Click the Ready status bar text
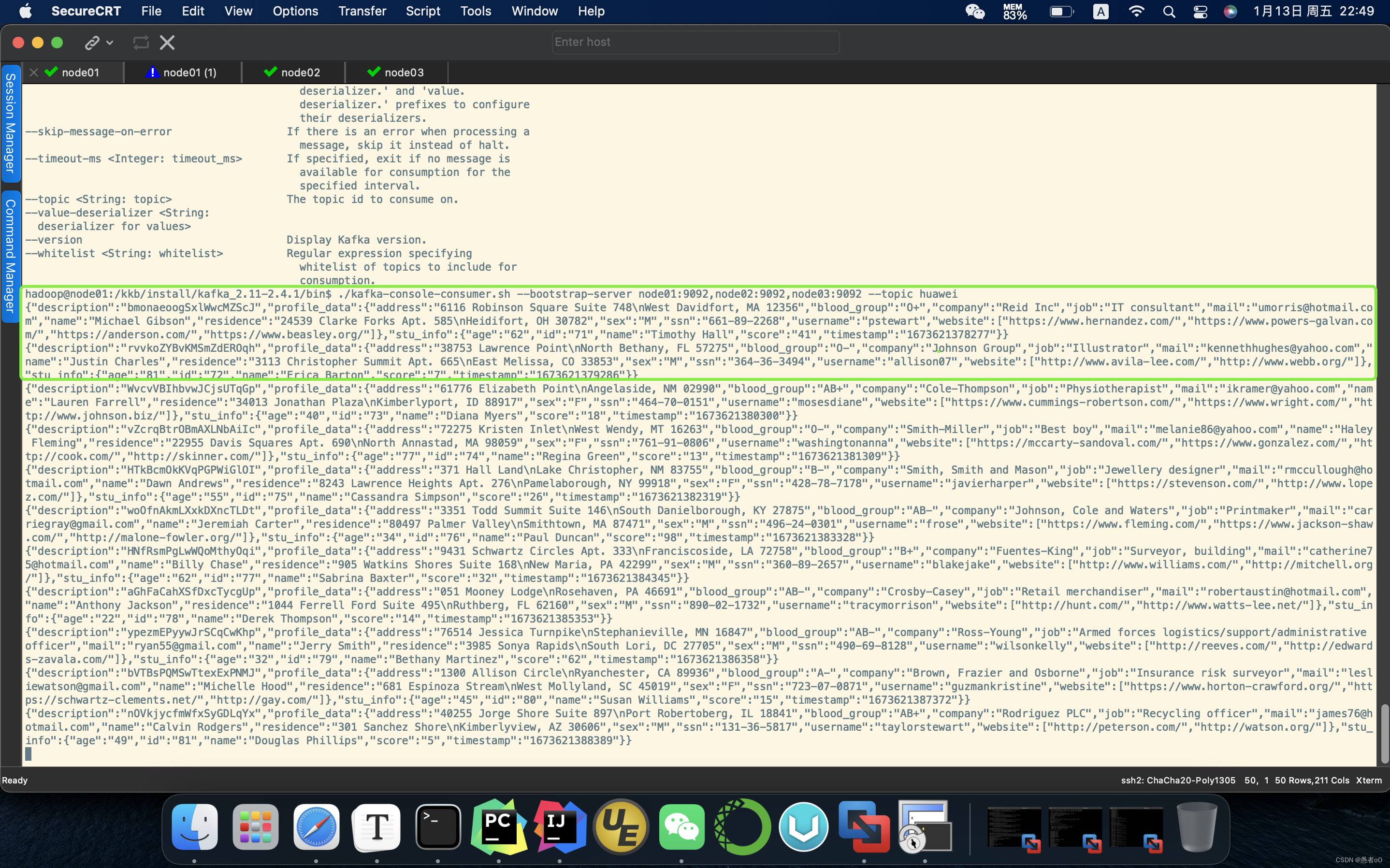Screen dimensions: 1390x868 tap(15, 780)
